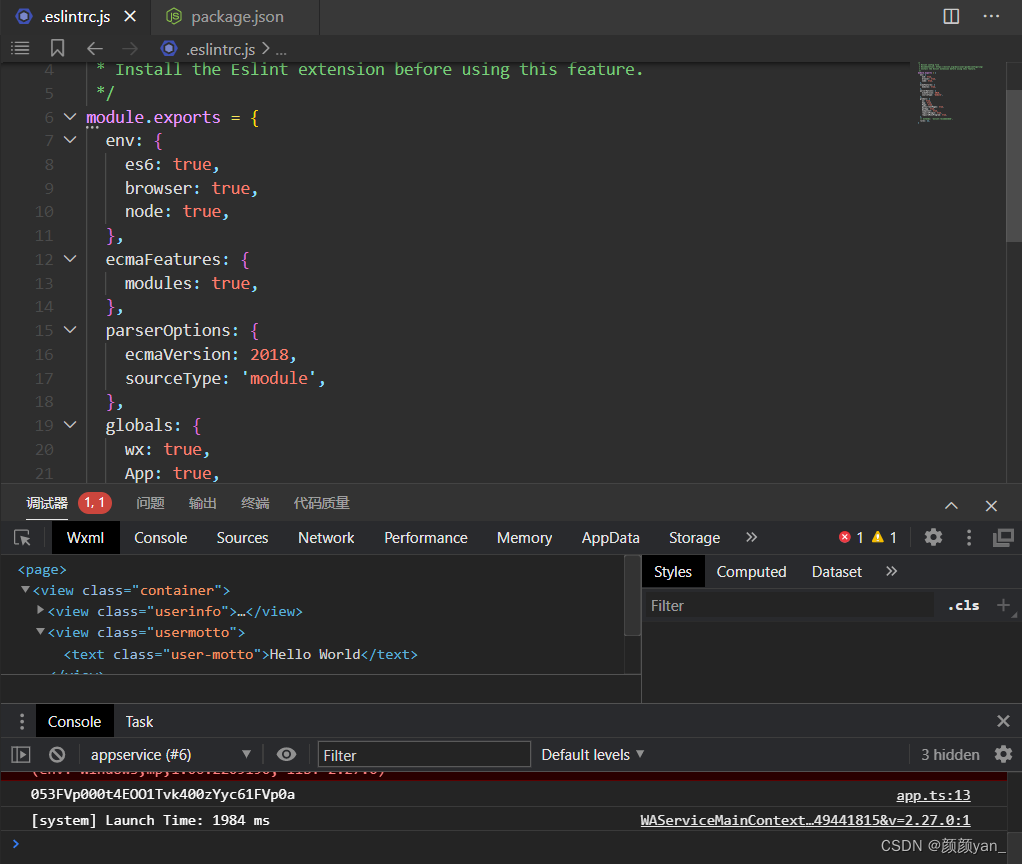Open the Default levels dropdown
1022x864 pixels.
592,755
